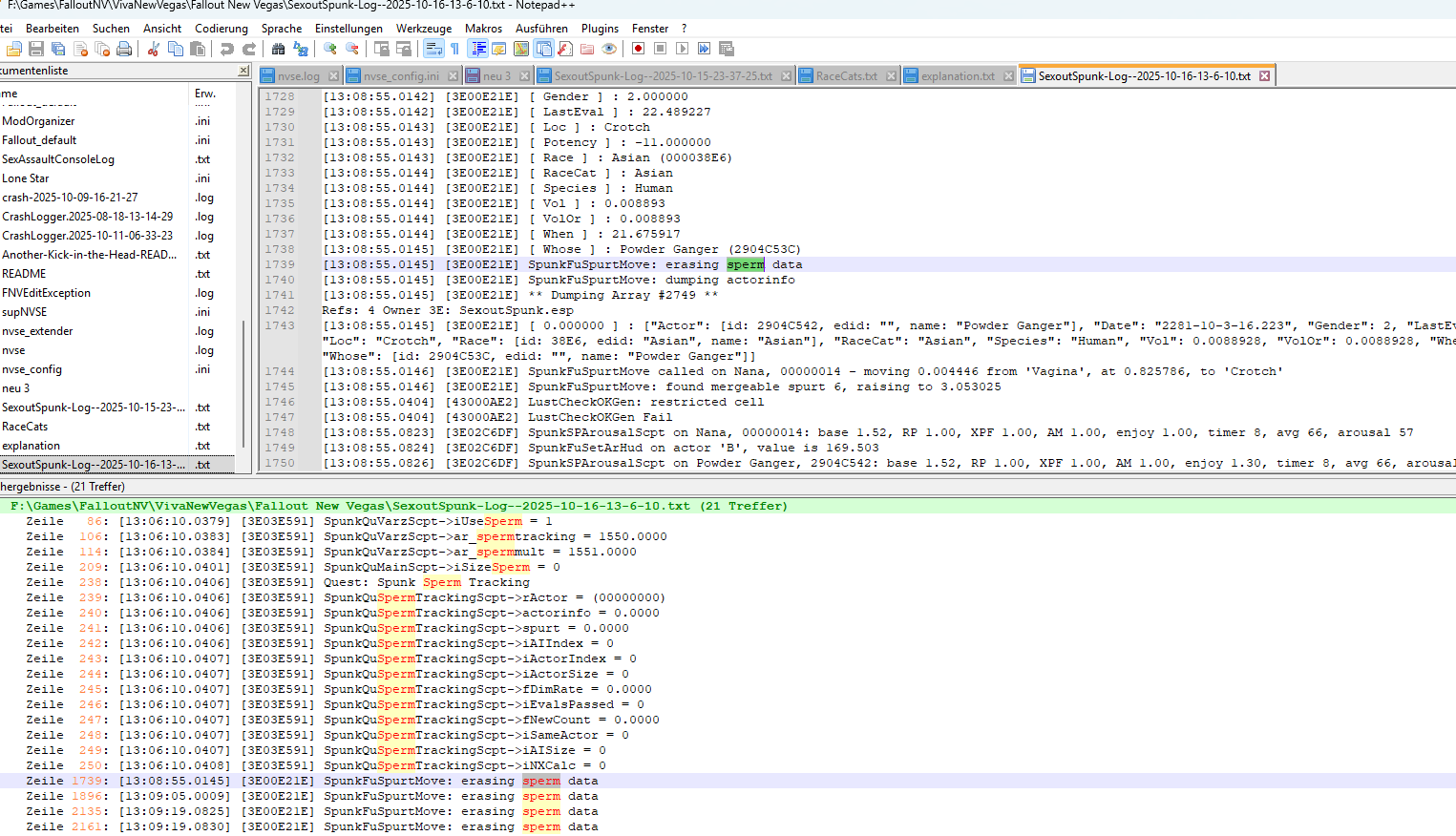This screenshot has height=836, width=1456.
Task: Toggle Document List panel icon
Action: tap(543, 49)
